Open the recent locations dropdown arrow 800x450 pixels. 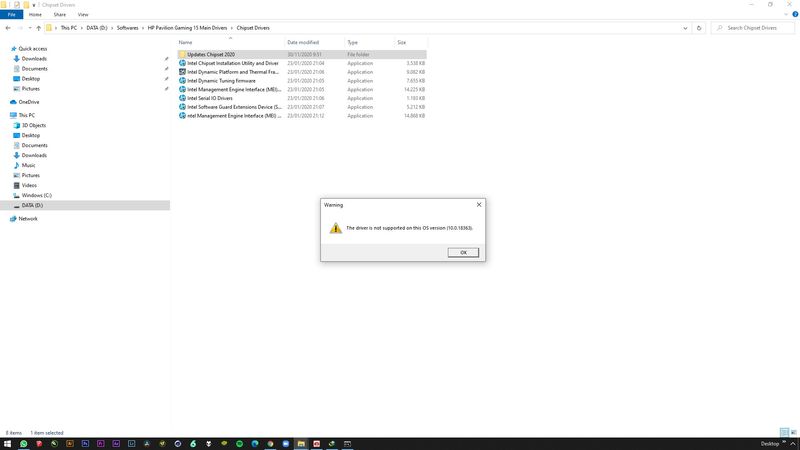point(30,28)
